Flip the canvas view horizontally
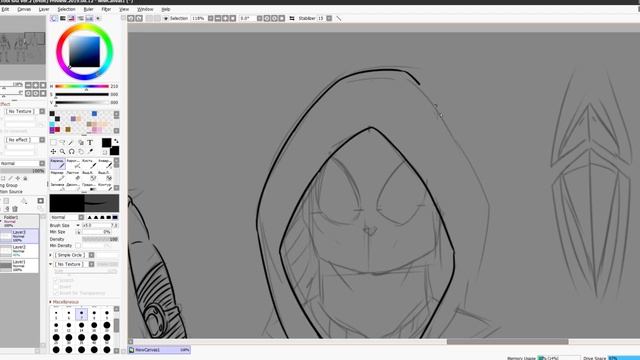Screen dimensions: 640x360 (292, 18)
